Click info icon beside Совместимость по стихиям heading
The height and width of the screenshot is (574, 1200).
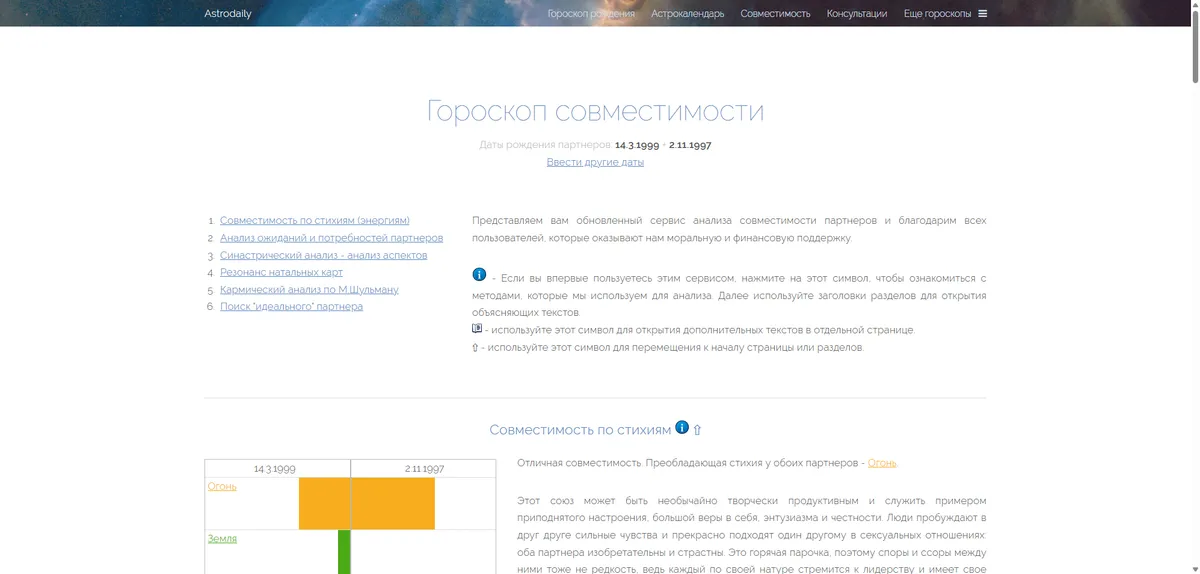pos(682,427)
